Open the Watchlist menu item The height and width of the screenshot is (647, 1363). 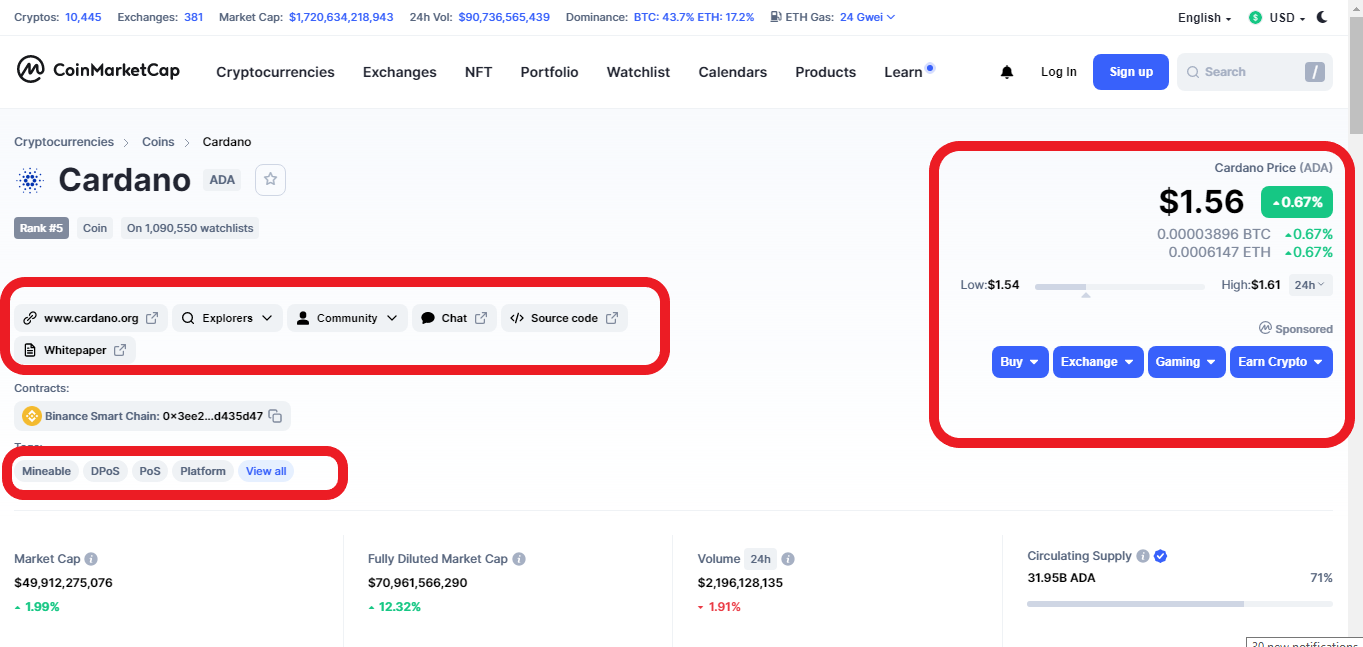coord(639,72)
